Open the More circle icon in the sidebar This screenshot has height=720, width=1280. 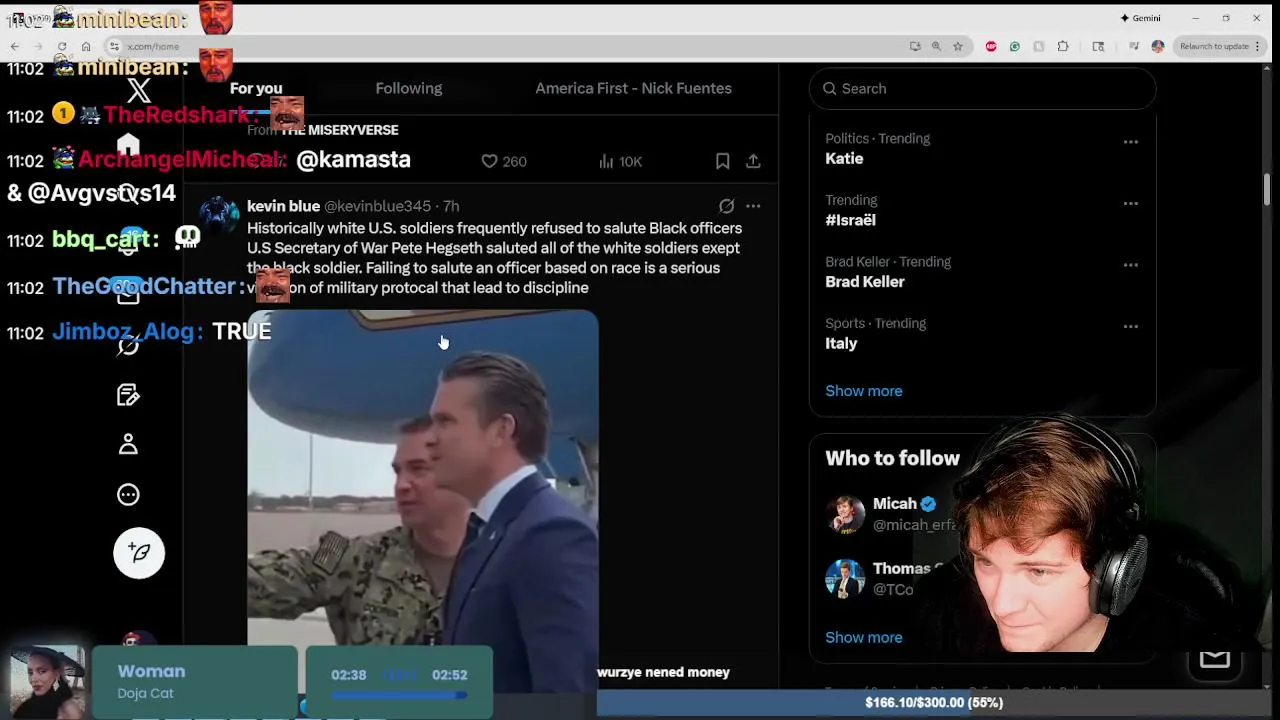click(x=128, y=494)
